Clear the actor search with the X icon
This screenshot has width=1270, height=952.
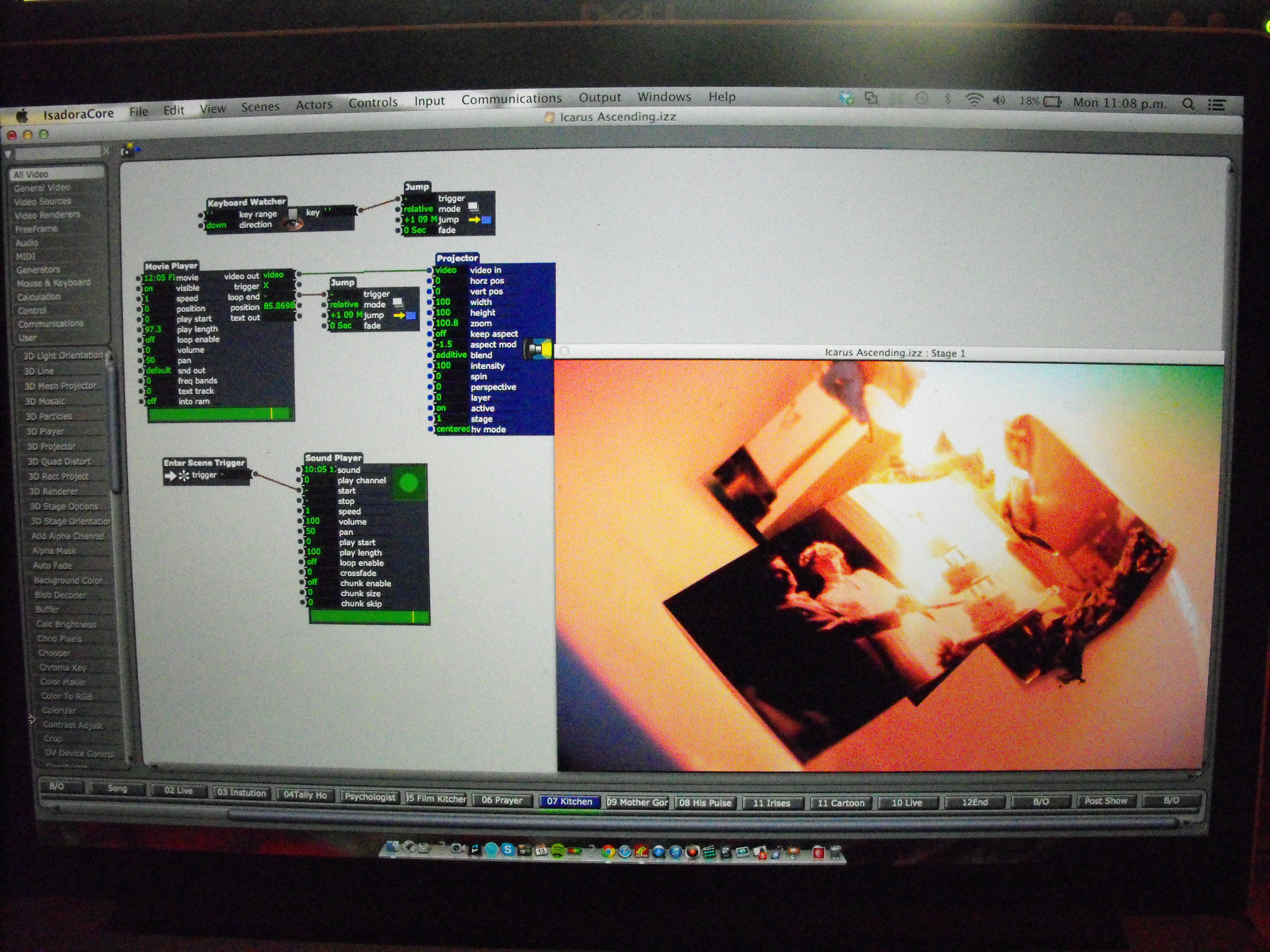(x=106, y=151)
